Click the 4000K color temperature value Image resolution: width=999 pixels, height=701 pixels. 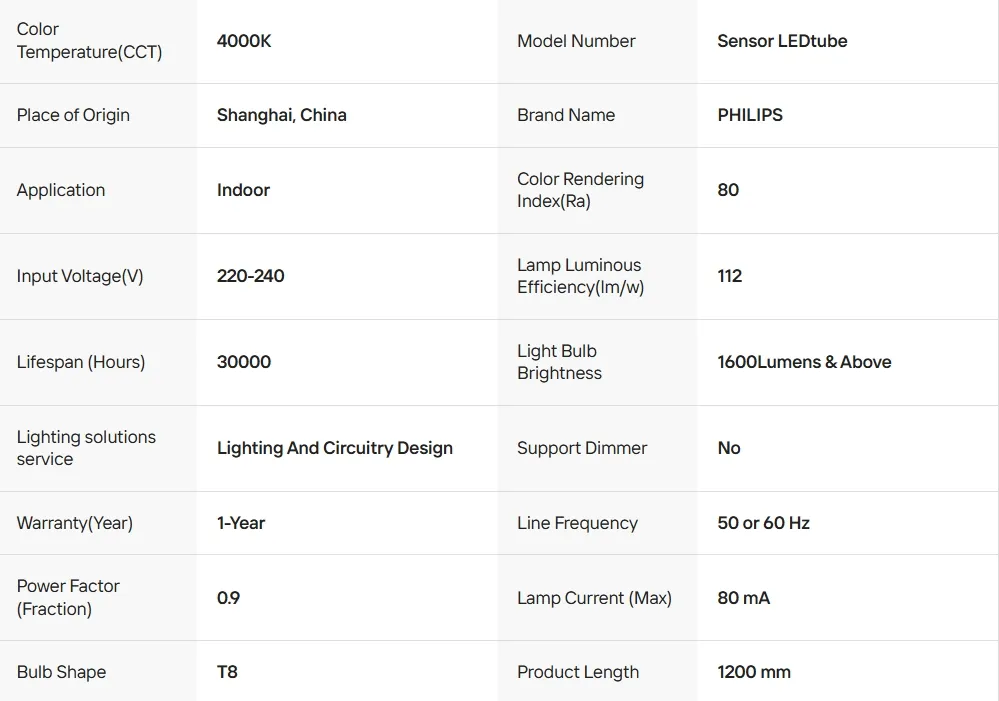coord(244,41)
